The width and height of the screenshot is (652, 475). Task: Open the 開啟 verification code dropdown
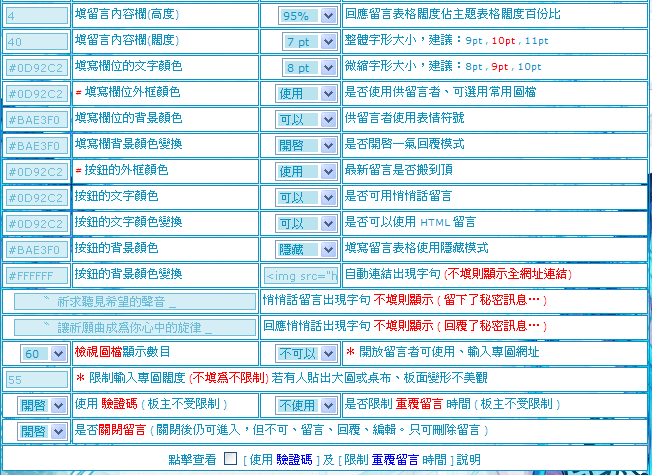tap(41, 405)
